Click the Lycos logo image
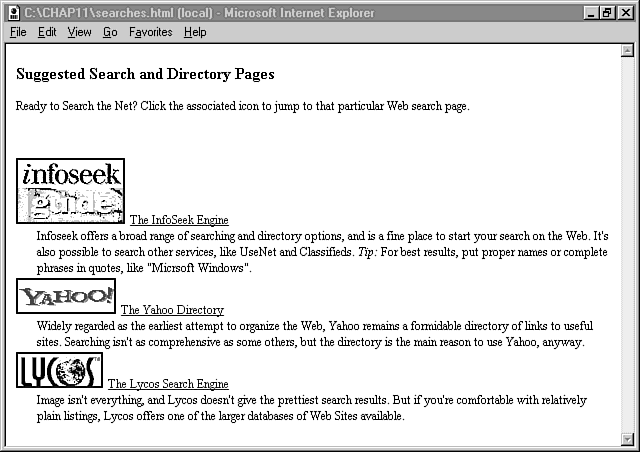Image resolution: width=640 pixels, height=457 pixels. 60,369
